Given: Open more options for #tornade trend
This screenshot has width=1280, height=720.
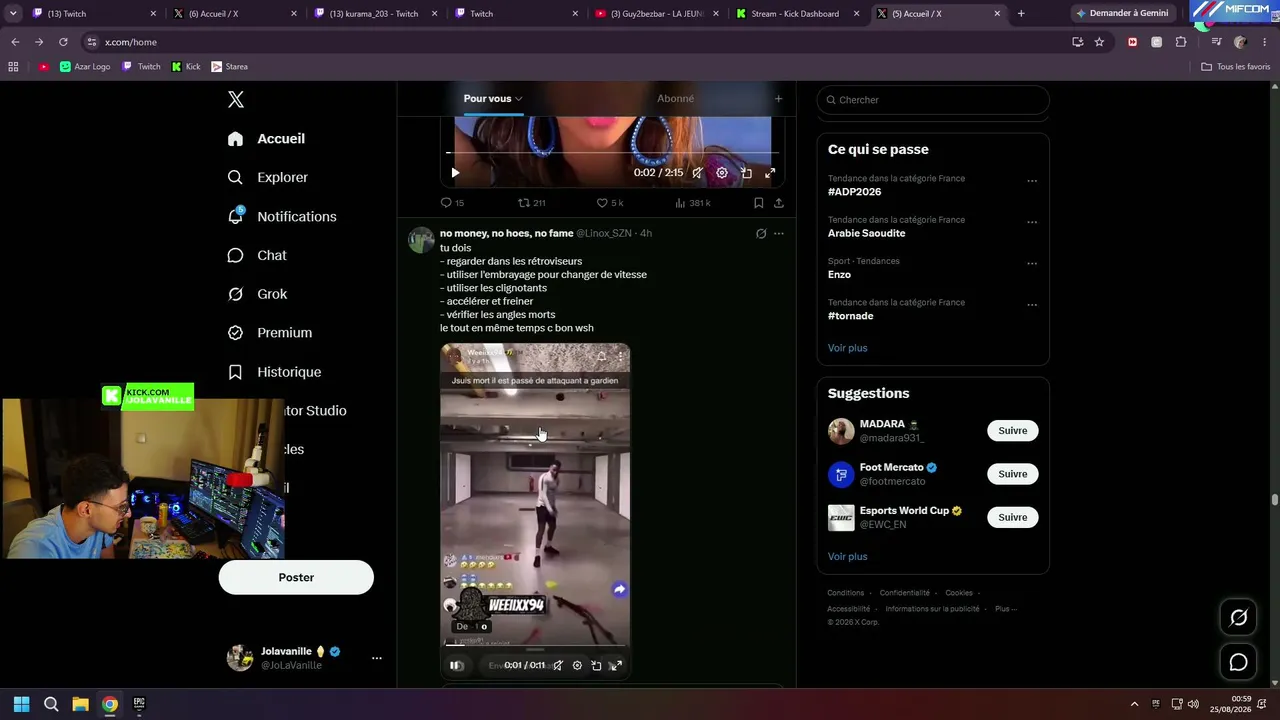Looking at the screenshot, I should 1032,305.
